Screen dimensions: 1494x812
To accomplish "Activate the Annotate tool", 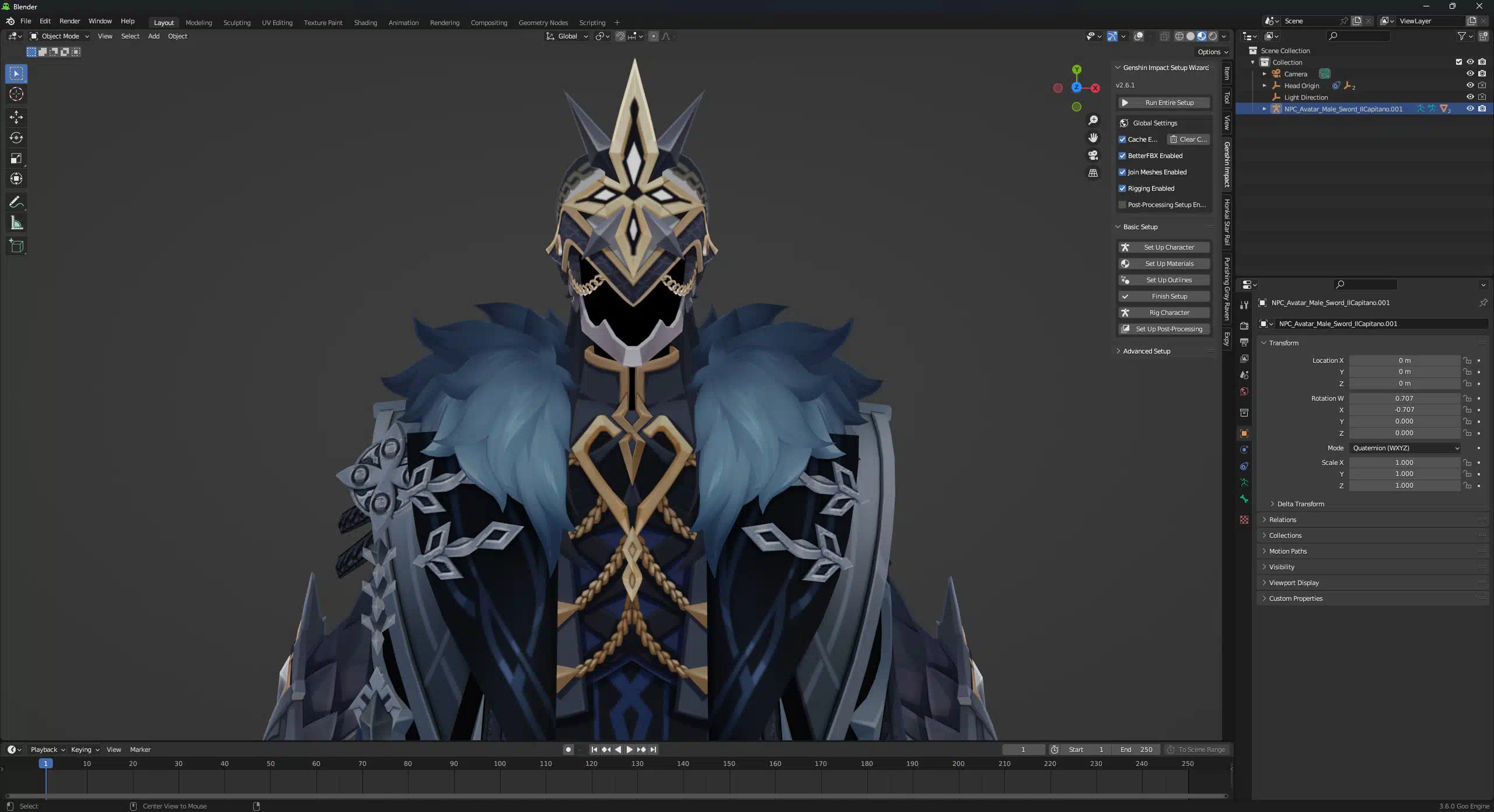I will [16, 202].
